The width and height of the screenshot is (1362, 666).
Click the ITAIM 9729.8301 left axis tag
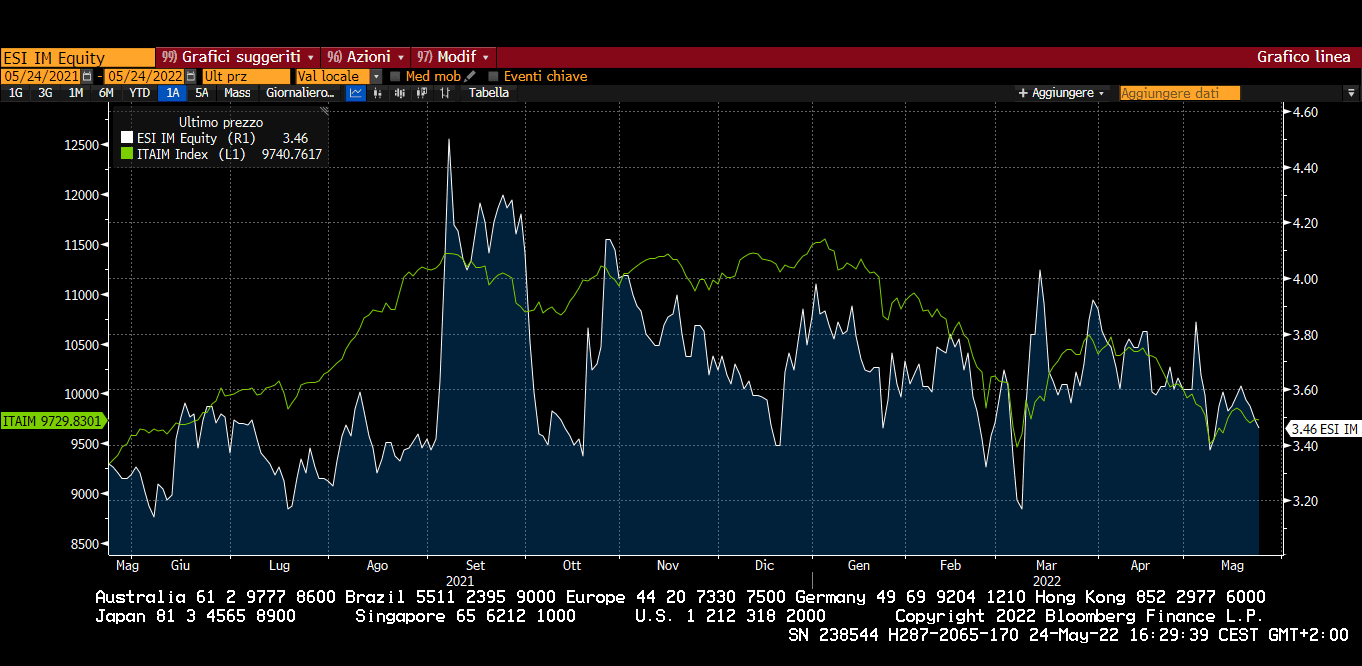coord(52,422)
